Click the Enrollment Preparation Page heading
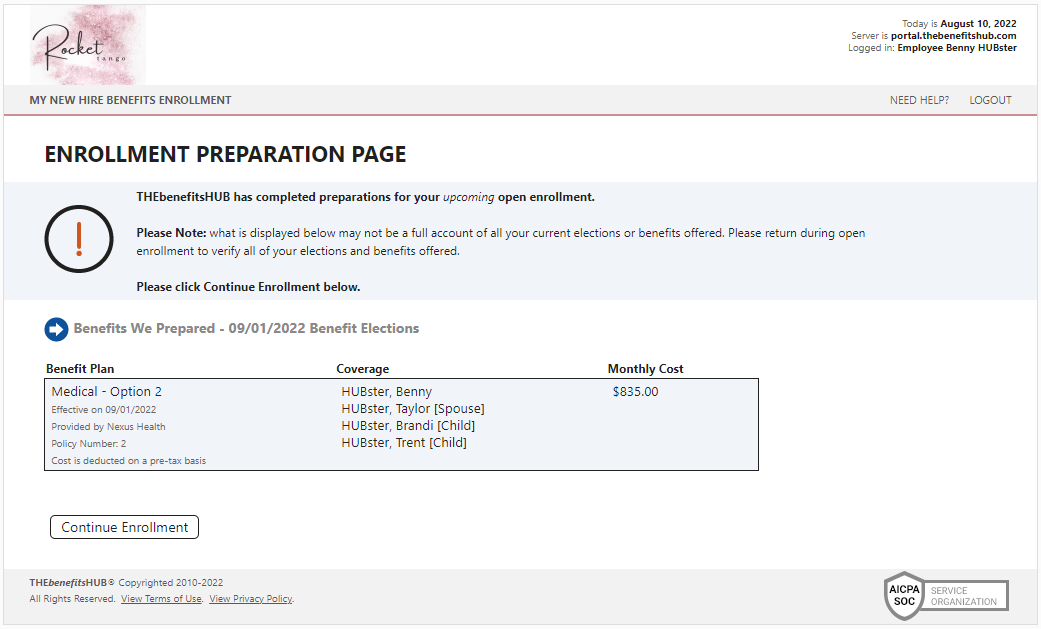Screen dimensions: 1041x629 pyautogui.click(x=225, y=155)
